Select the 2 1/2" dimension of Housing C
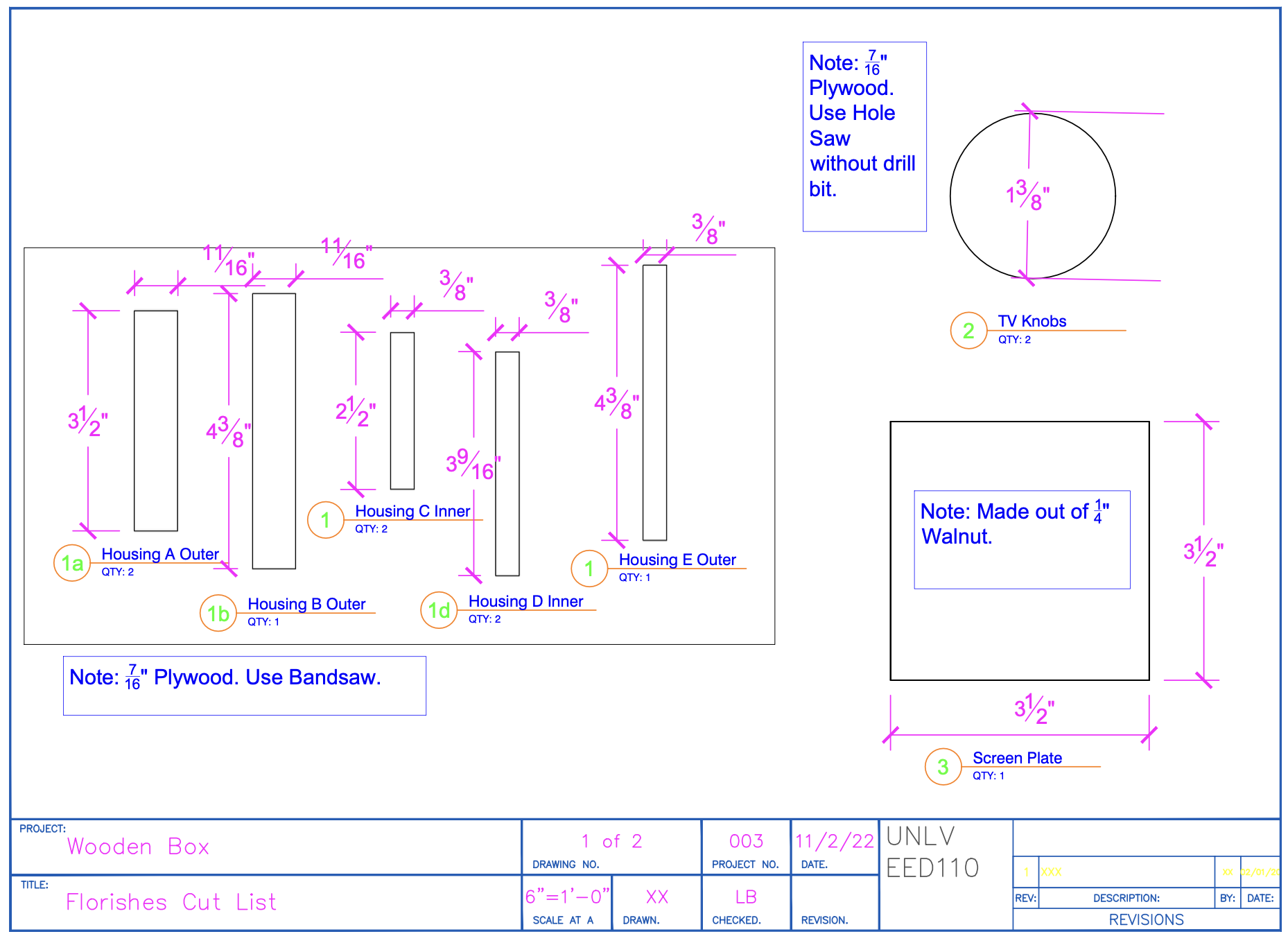 point(356,412)
